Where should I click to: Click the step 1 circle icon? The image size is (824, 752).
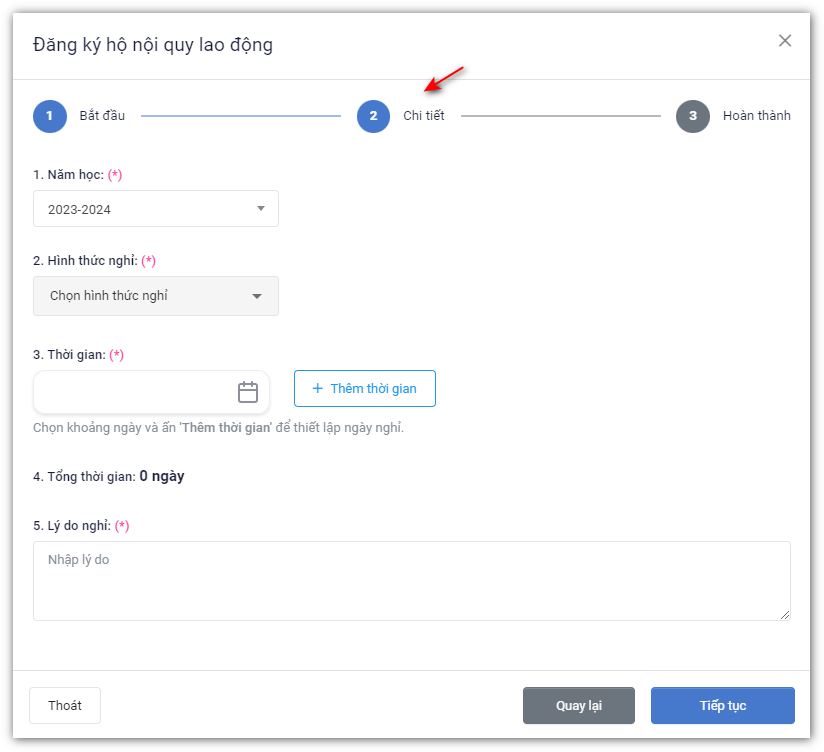(x=49, y=116)
